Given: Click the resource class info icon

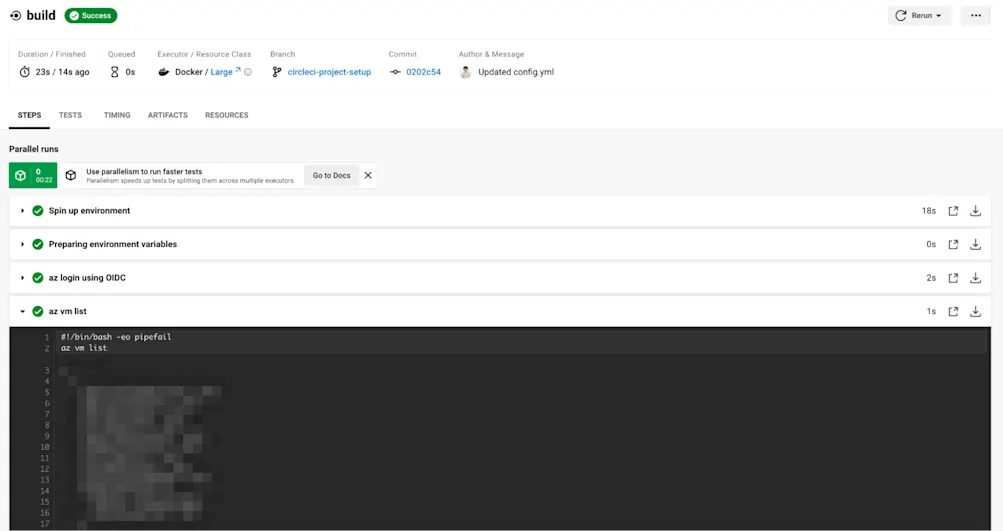Looking at the screenshot, I should (248, 72).
